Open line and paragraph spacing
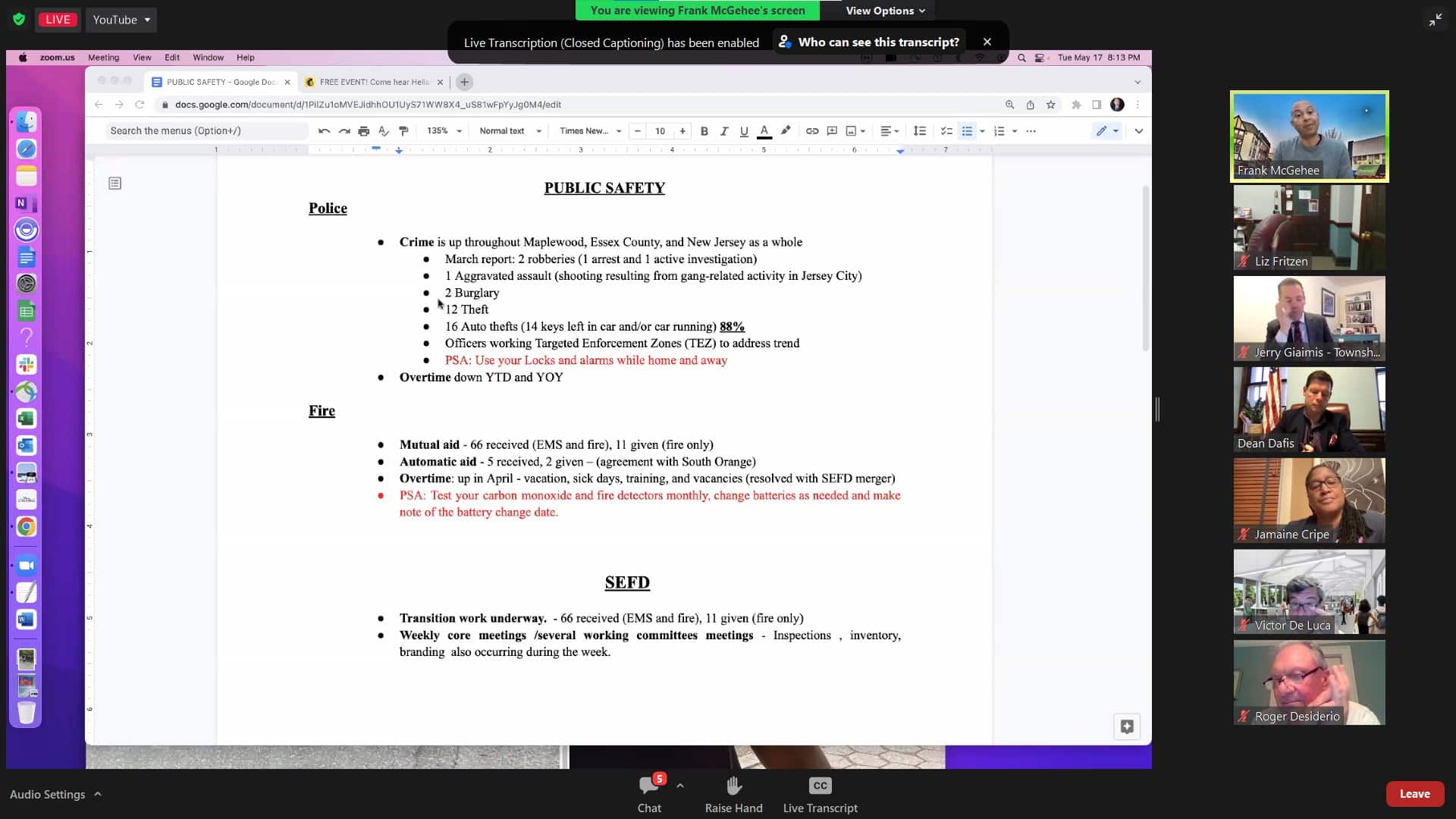 click(x=920, y=131)
